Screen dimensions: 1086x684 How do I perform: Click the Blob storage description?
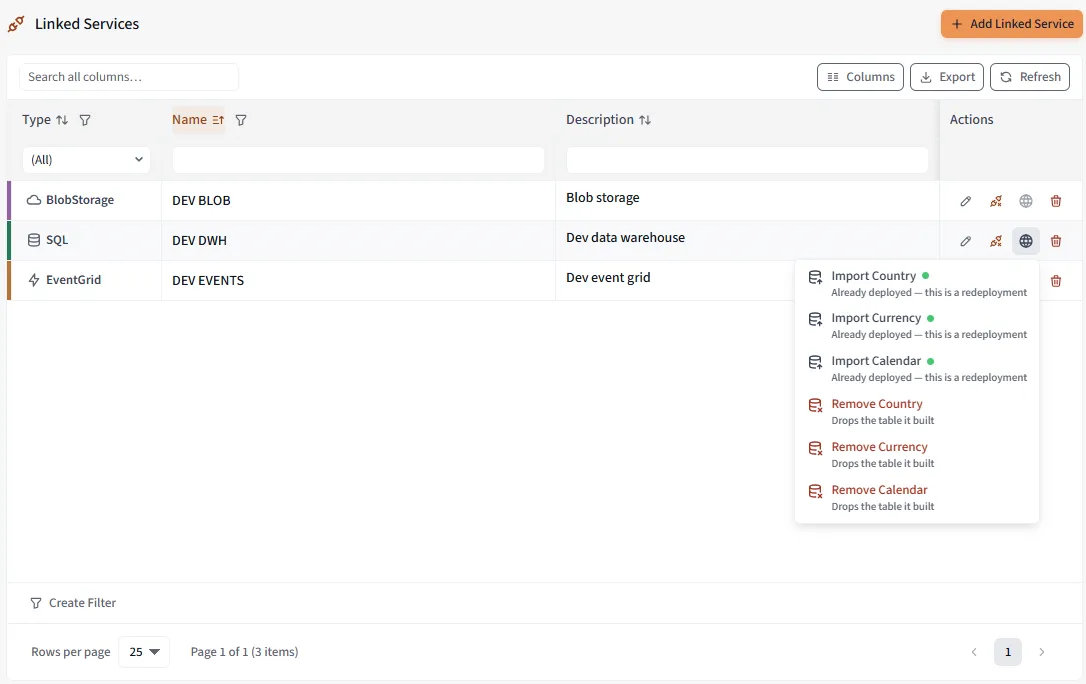[x=603, y=198]
